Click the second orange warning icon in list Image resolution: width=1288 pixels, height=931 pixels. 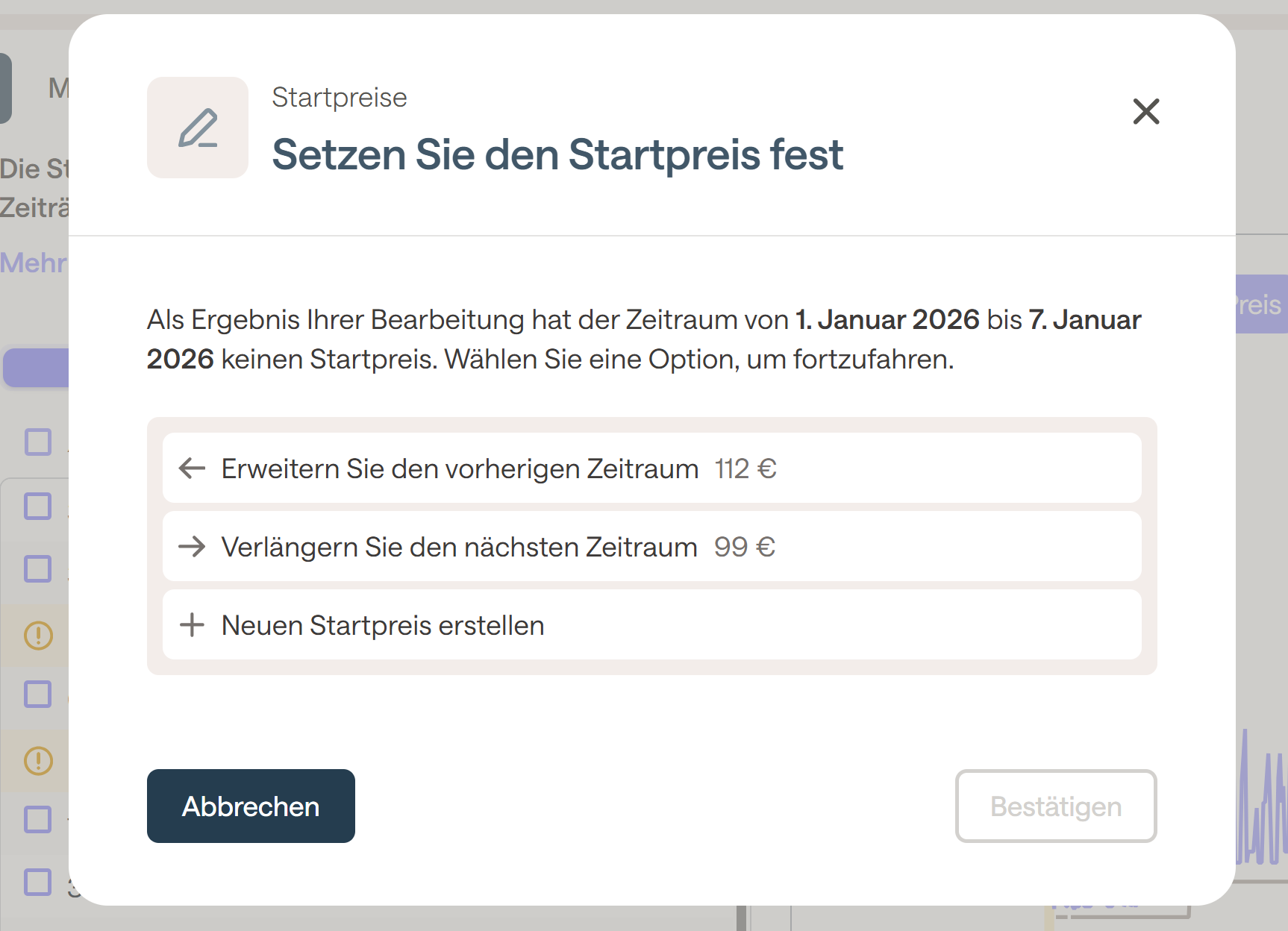coord(38,761)
